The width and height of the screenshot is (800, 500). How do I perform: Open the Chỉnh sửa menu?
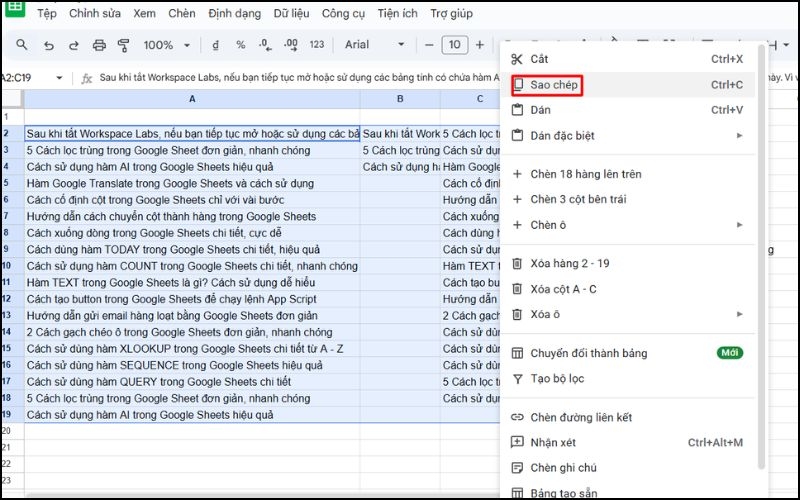tap(95, 14)
